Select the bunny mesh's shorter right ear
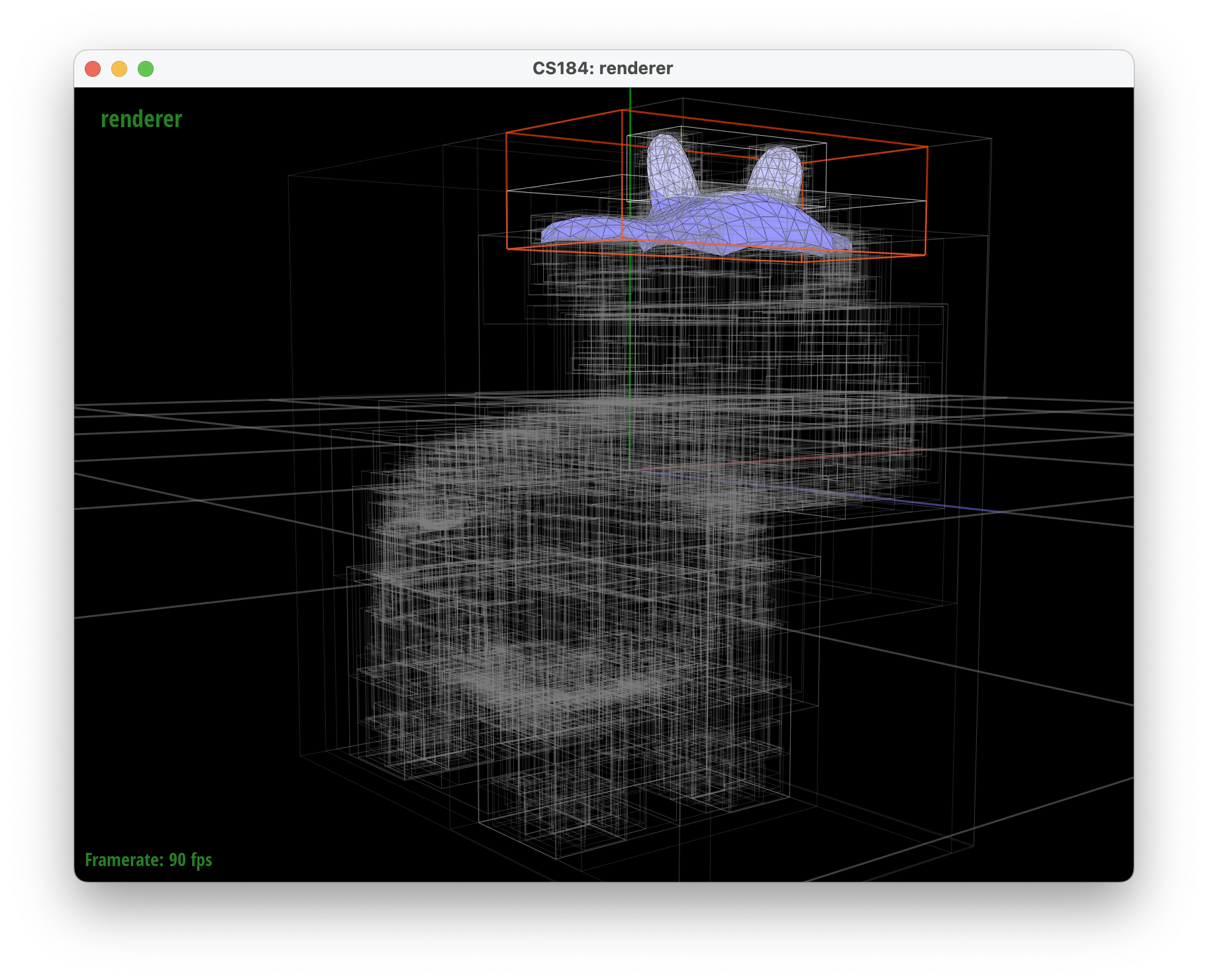Screen dimensions: 1208x980 click(777, 170)
